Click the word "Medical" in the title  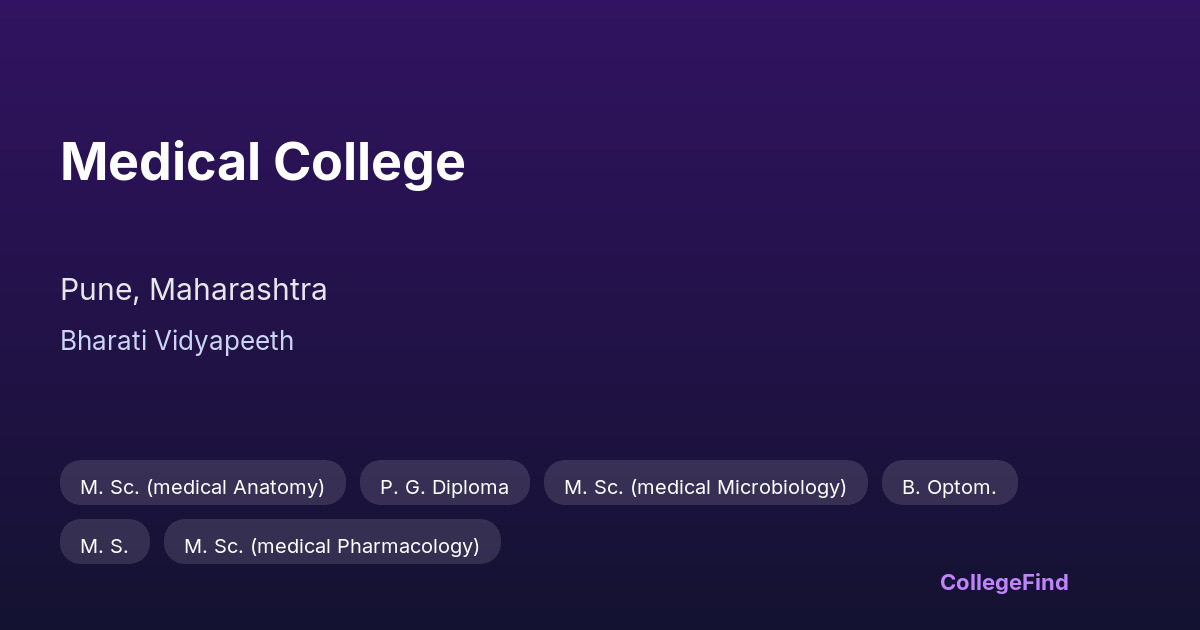coord(159,162)
